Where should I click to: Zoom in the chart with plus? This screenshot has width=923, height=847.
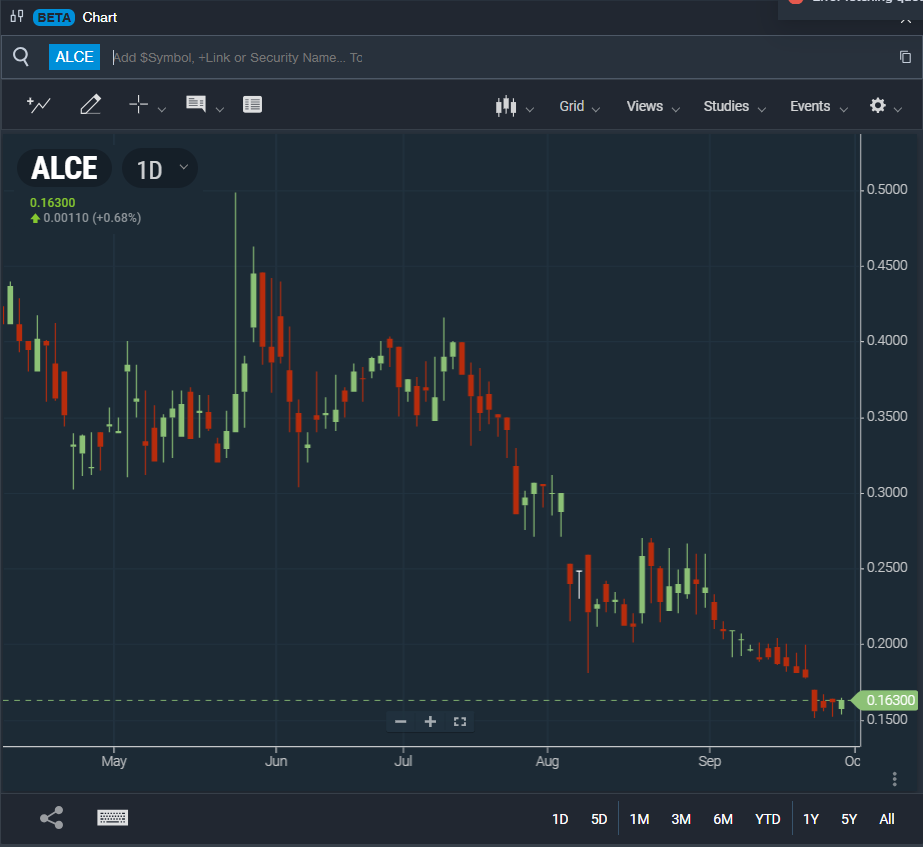[x=430, y=722]
